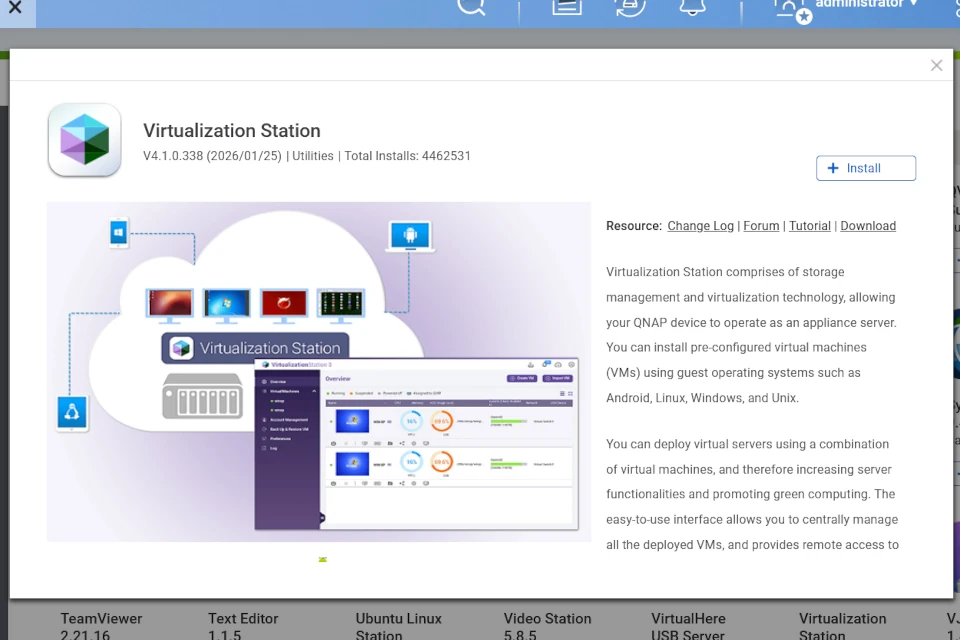Install Virtualization Station
The image size is (960, 640).
pos(865,168)
